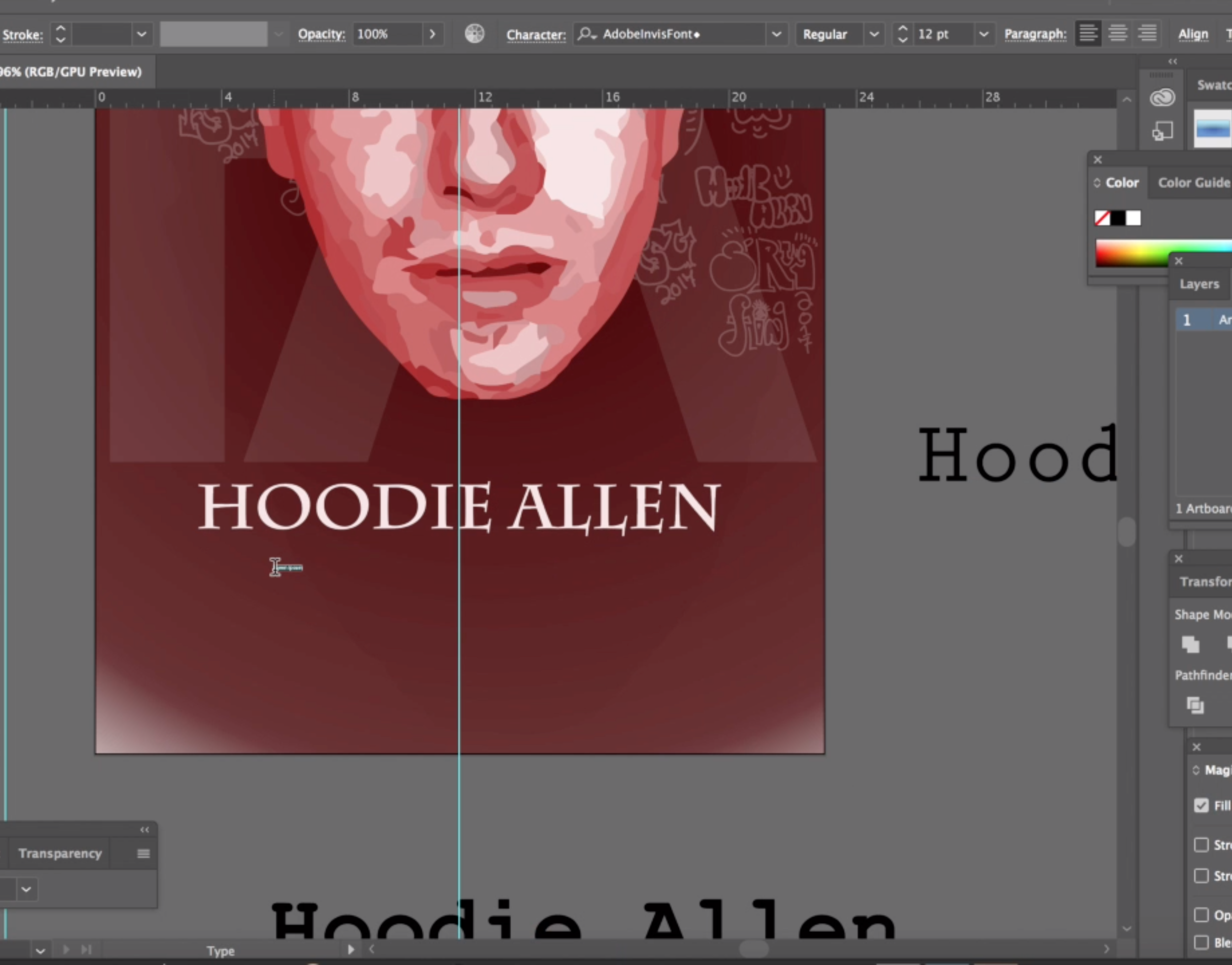The height and width of the screenshot is (965, 1232).
Task: Open the Regular font style dropdown
Action: tap(874, 34)
